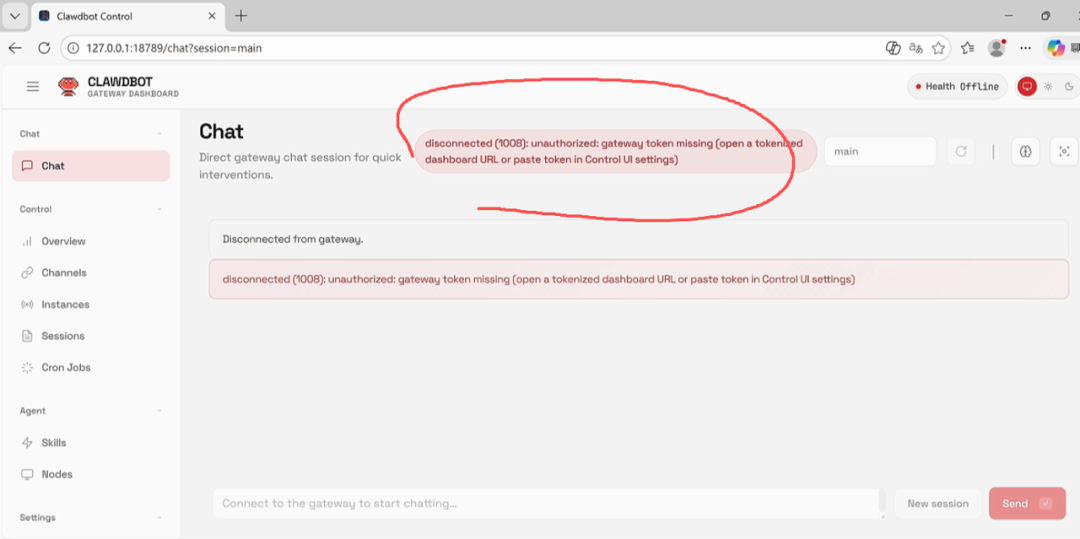Open the browser profile avatar

coord(997,47)
